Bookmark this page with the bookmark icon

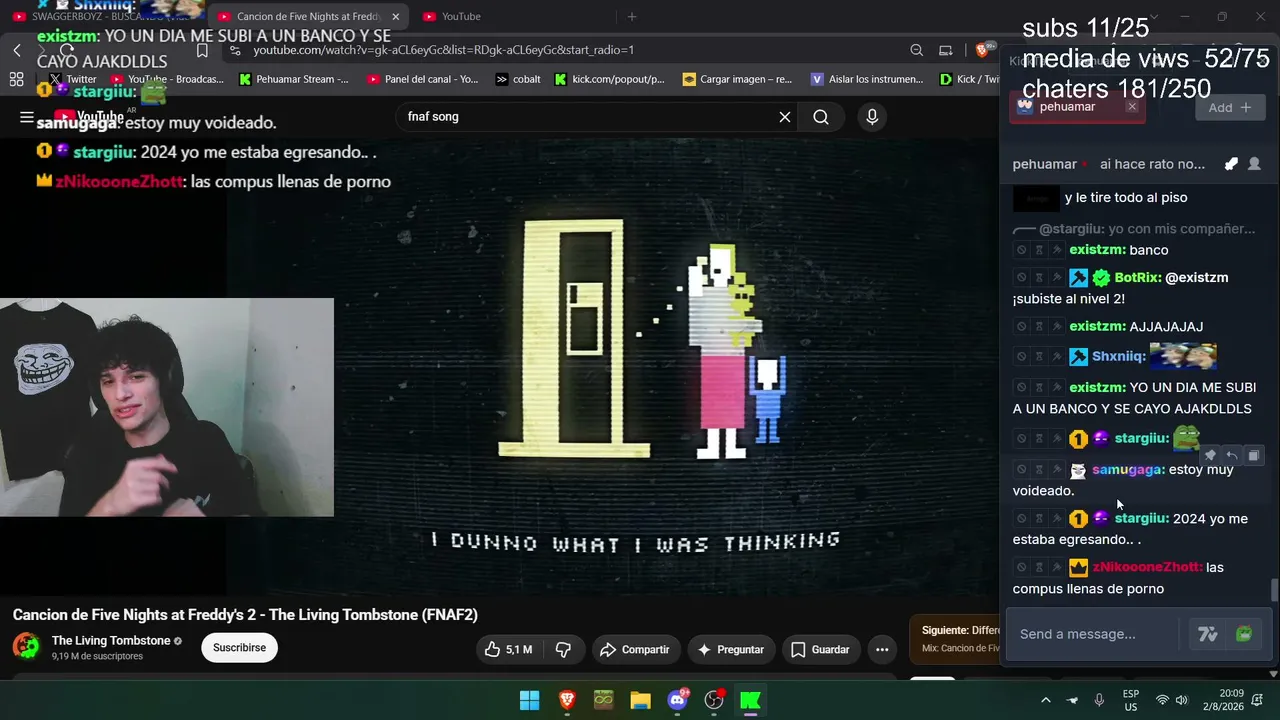click(x=202, y=50)
